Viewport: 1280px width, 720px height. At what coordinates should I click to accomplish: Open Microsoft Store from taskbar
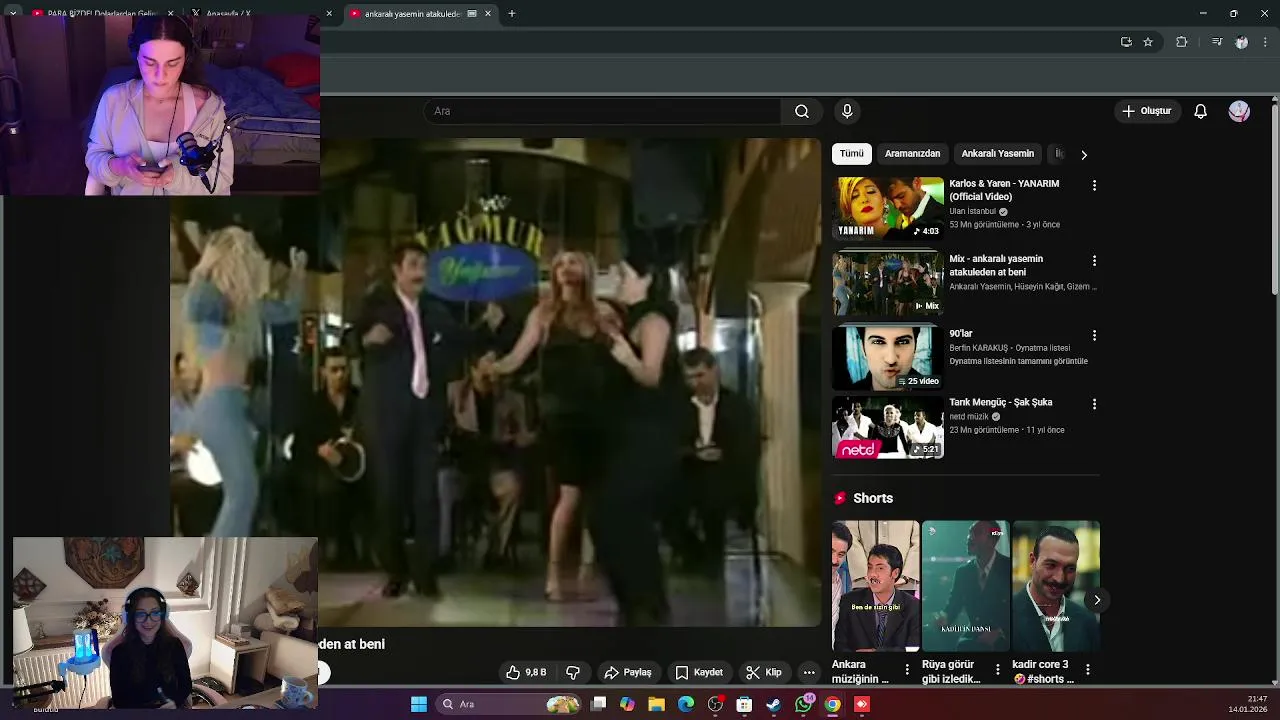click(744, 704)
